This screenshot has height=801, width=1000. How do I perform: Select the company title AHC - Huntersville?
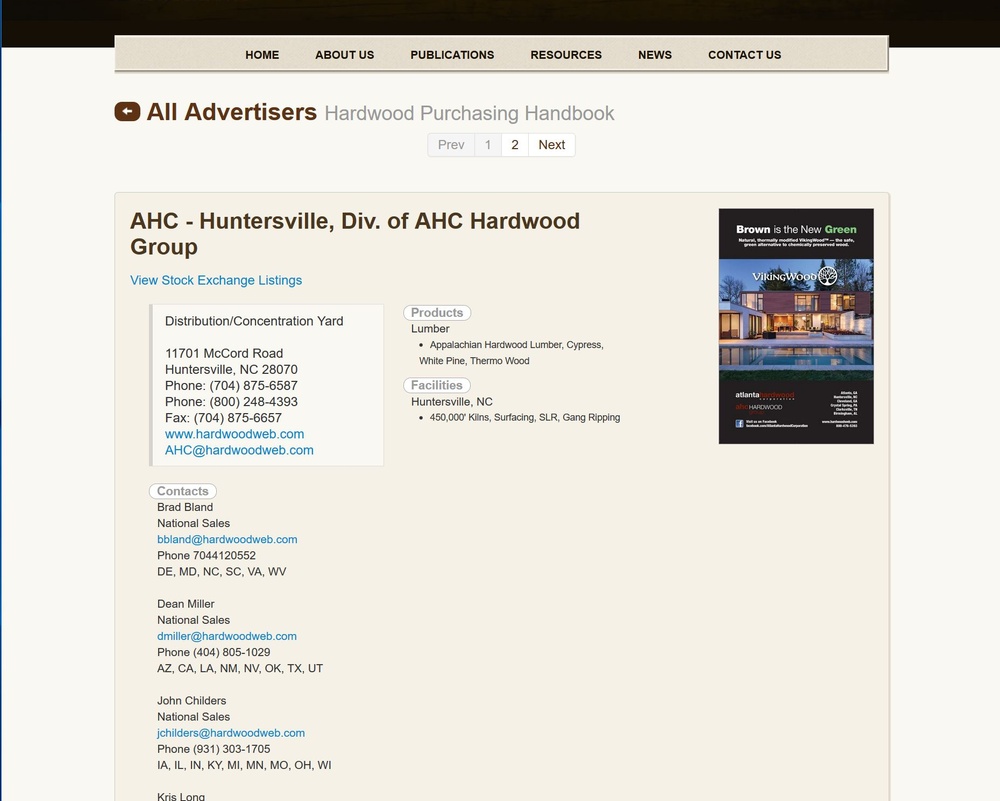coord(355,233)
